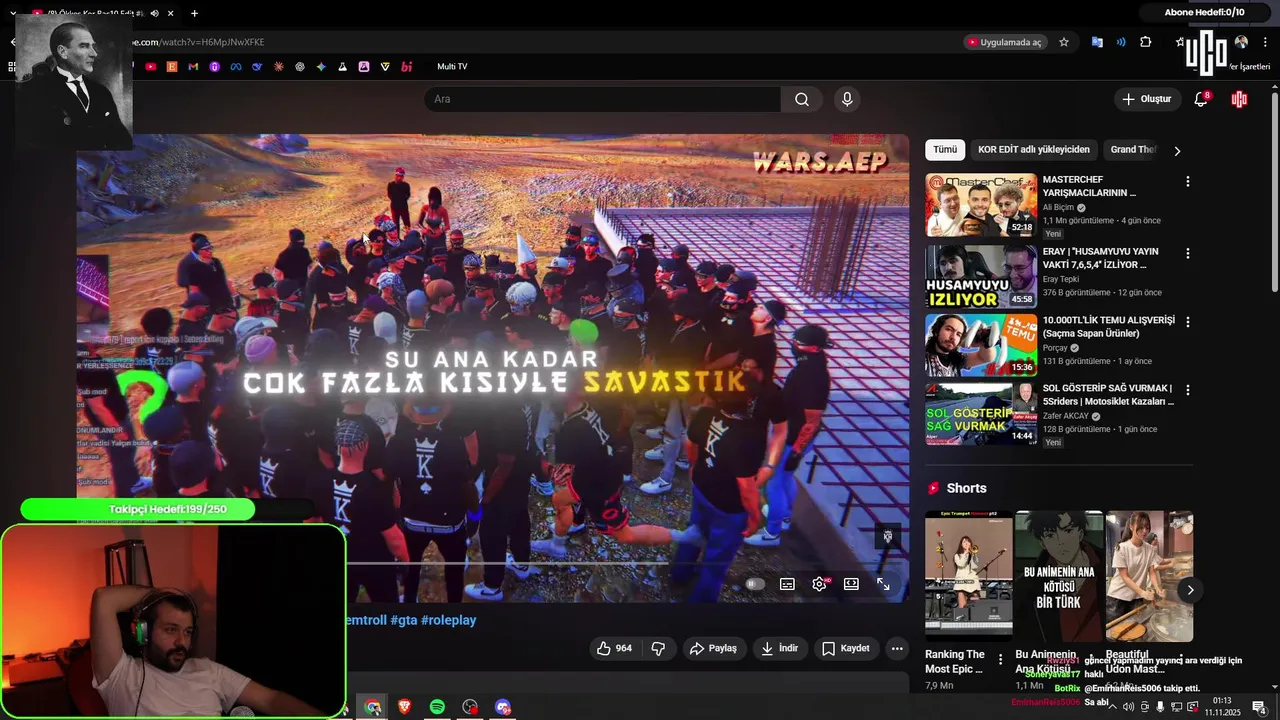The width and height of the screenshot is (1280, 720).
Task: Dislike the video
Action: click(x=658, y=648)
